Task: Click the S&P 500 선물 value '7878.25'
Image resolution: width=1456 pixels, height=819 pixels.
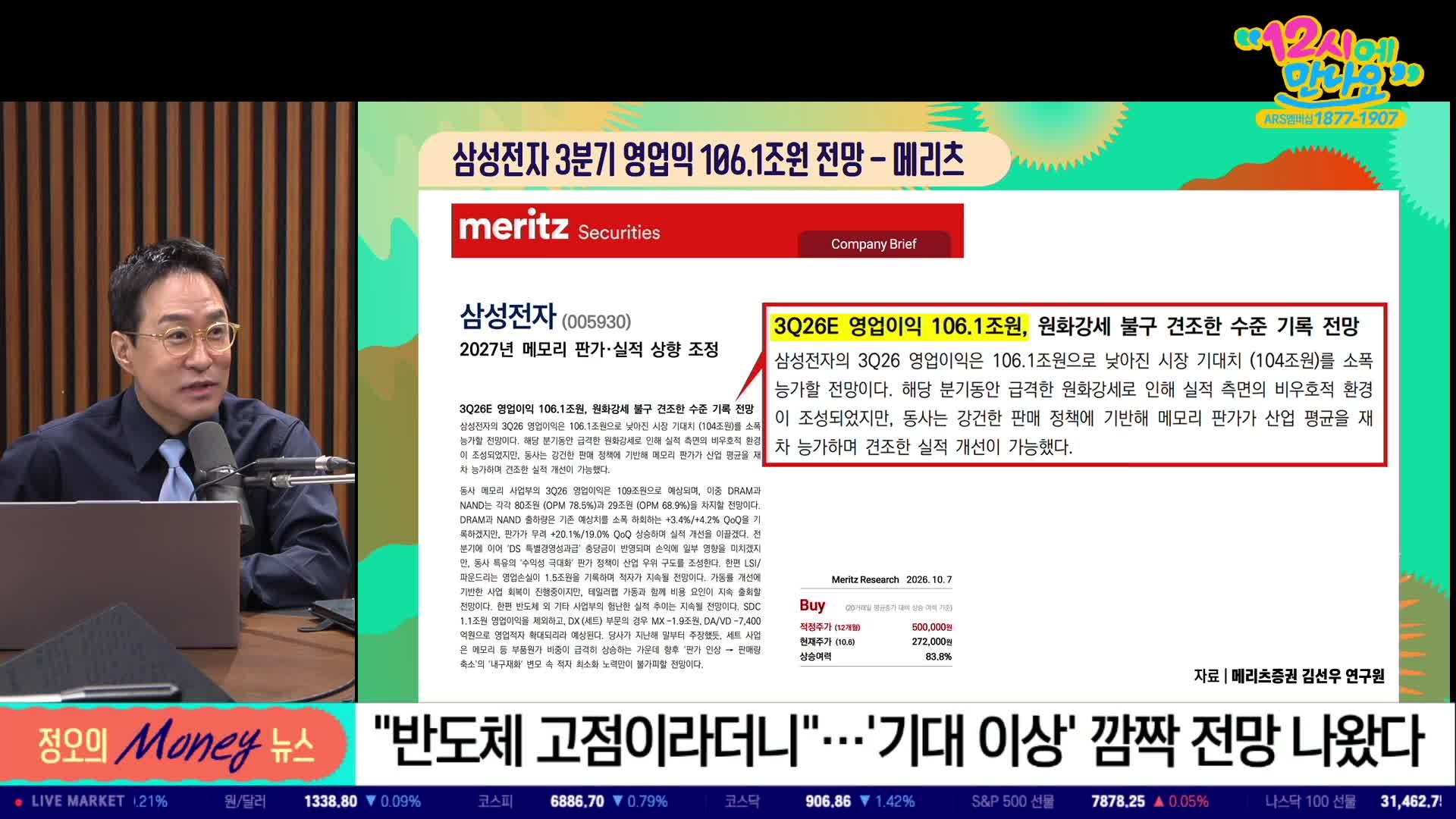Action: pyautogui.click(x=1118, y=802)
